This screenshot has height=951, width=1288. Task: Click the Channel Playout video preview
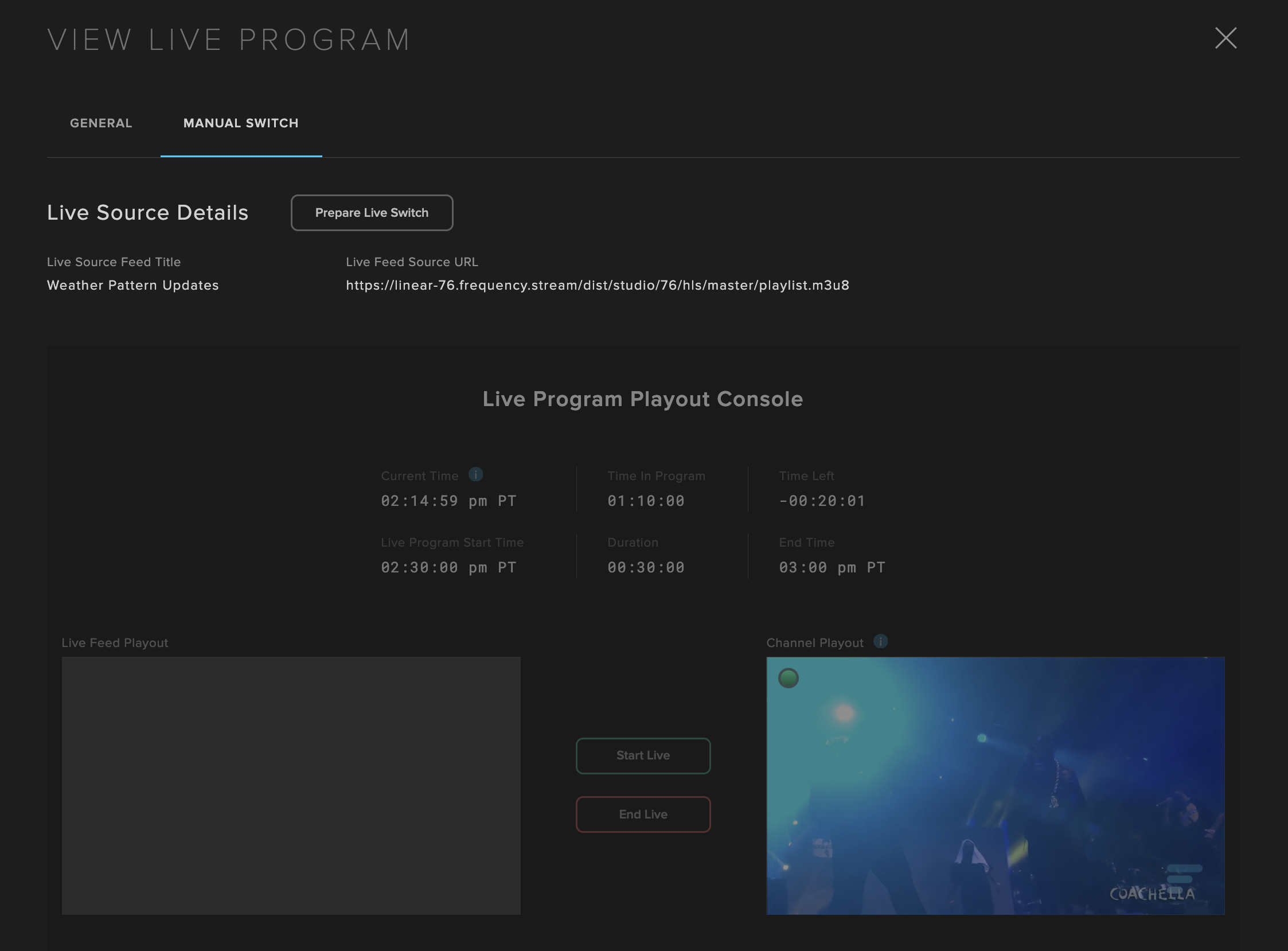click(x=995, y=785)
